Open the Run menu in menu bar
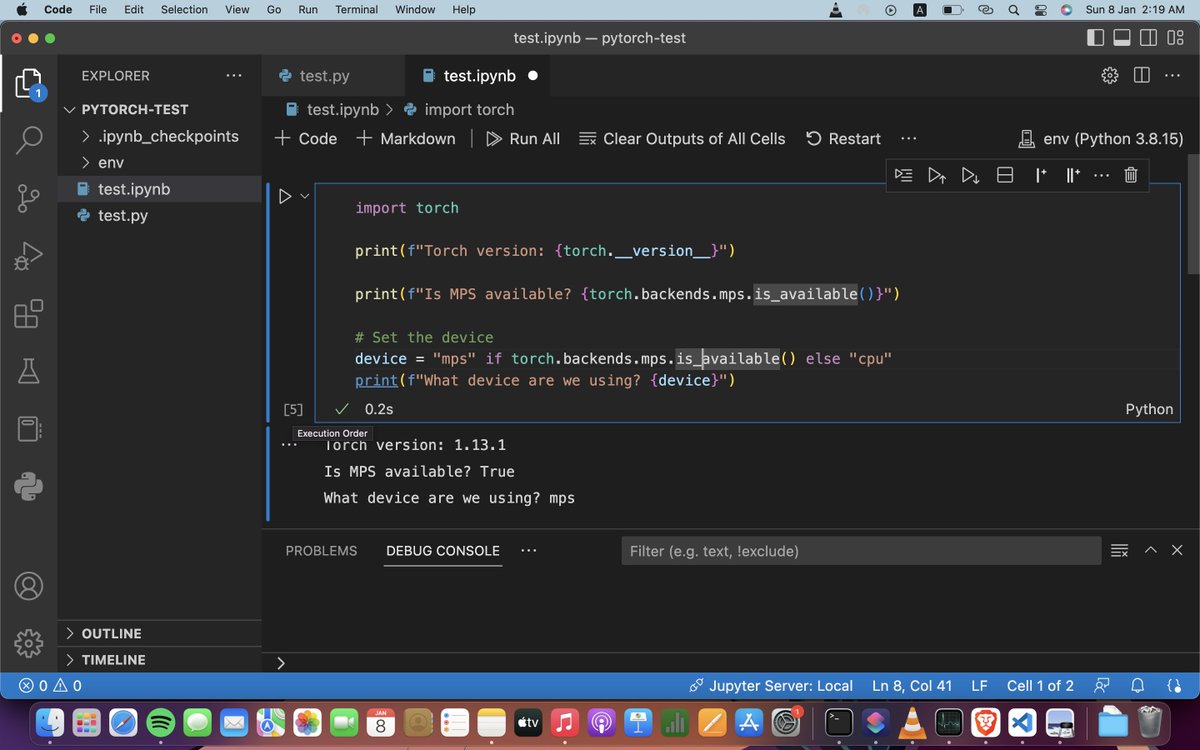Image resolution: width=1200 pixels, height=750 pixels. 308,9
